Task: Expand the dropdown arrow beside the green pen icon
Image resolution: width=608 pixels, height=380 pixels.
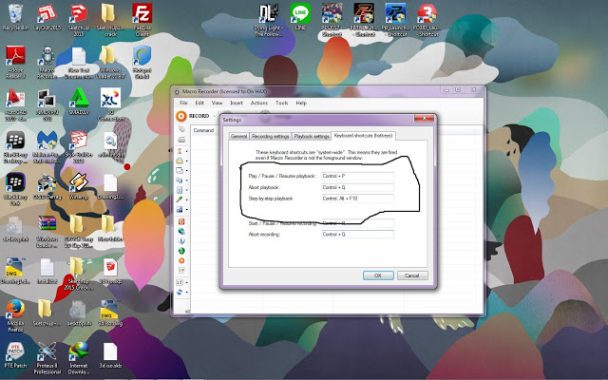Action: (187, 200)
